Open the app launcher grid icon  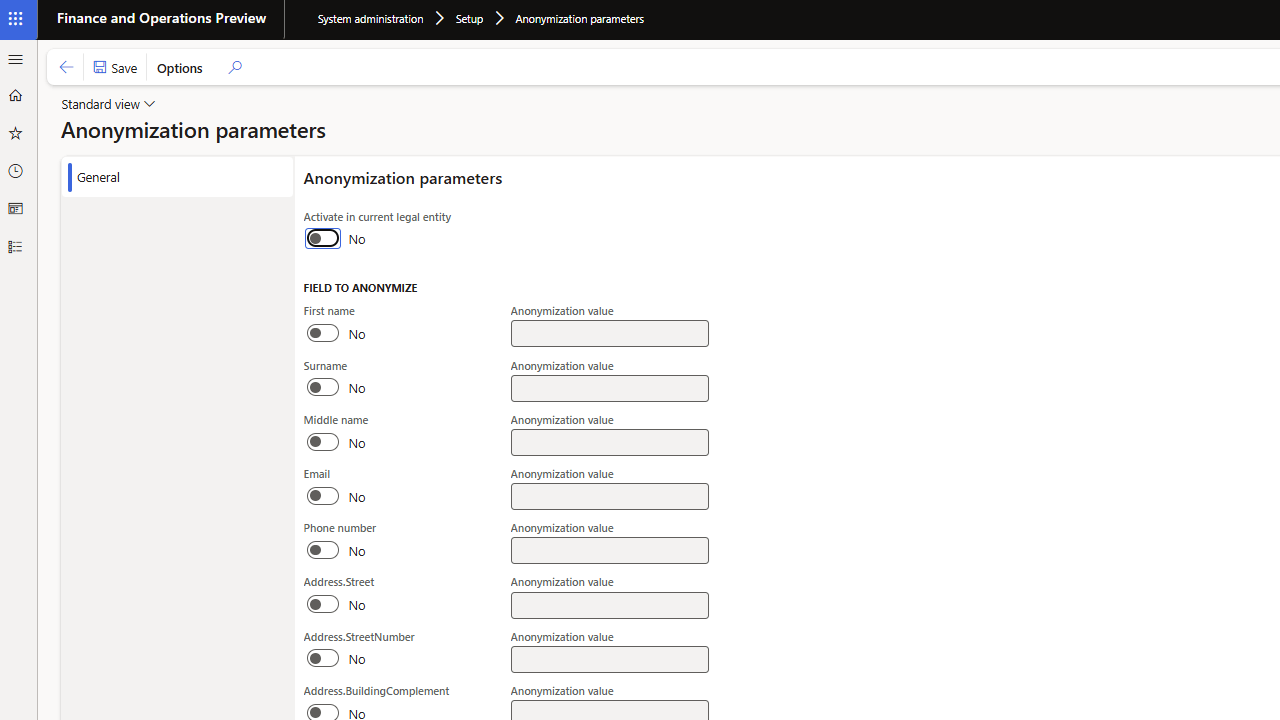click(x=15, y=18)
